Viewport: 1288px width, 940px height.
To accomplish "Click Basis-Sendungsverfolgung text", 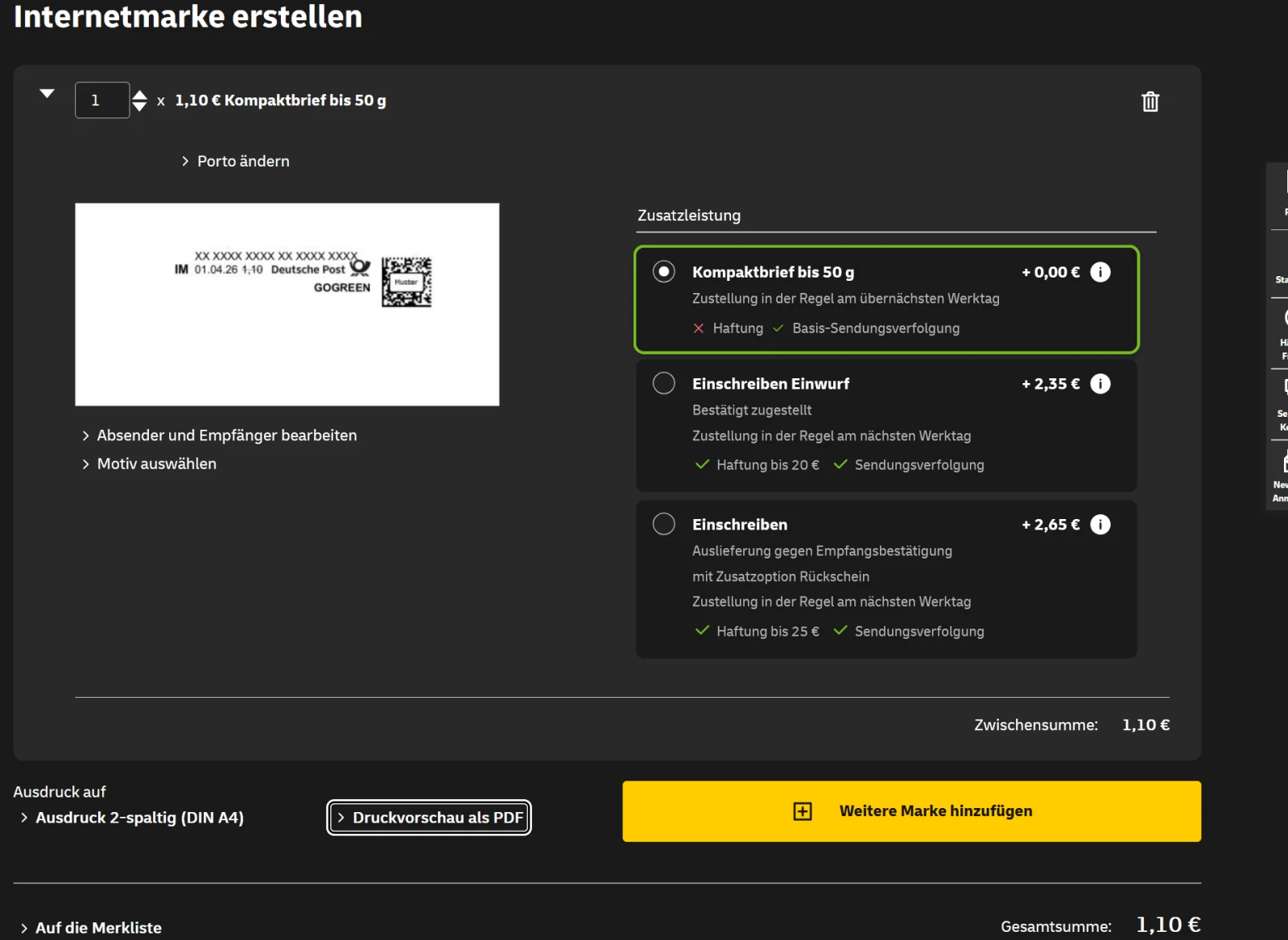I will (x=876, y=328).
